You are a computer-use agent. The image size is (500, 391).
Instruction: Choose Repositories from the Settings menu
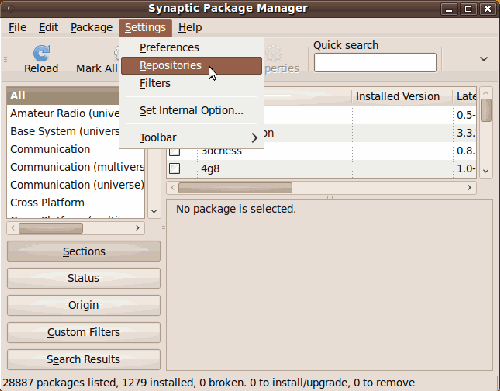point(191,66)
